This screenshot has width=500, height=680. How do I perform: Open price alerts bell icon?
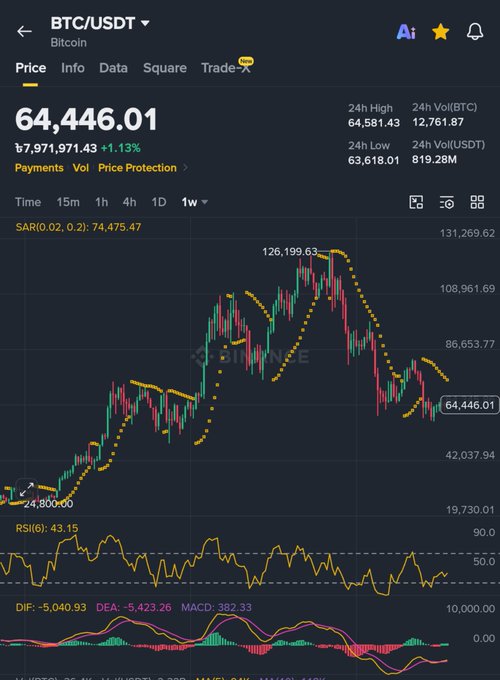click(x=475, y=32)
